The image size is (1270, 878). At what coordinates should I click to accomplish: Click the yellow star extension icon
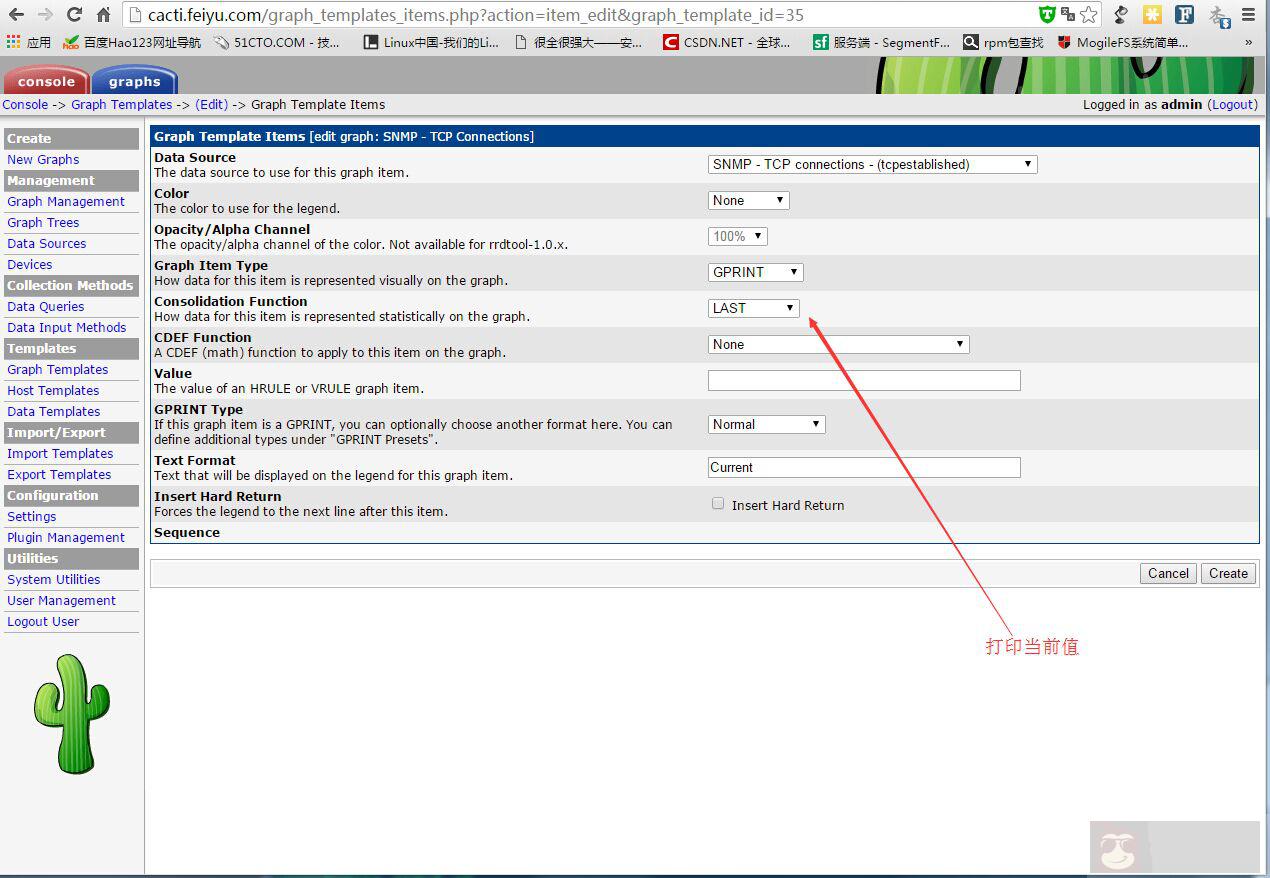click(1152, 15)
